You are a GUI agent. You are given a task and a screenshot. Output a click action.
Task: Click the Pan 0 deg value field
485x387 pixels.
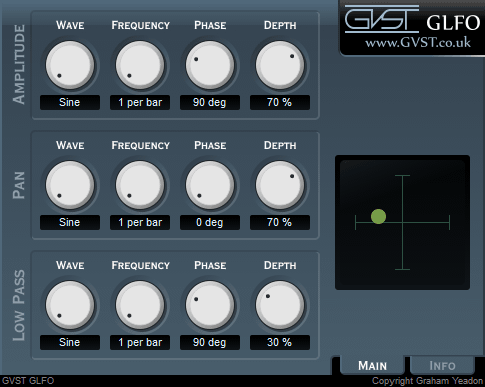click(x=210, y=222)
